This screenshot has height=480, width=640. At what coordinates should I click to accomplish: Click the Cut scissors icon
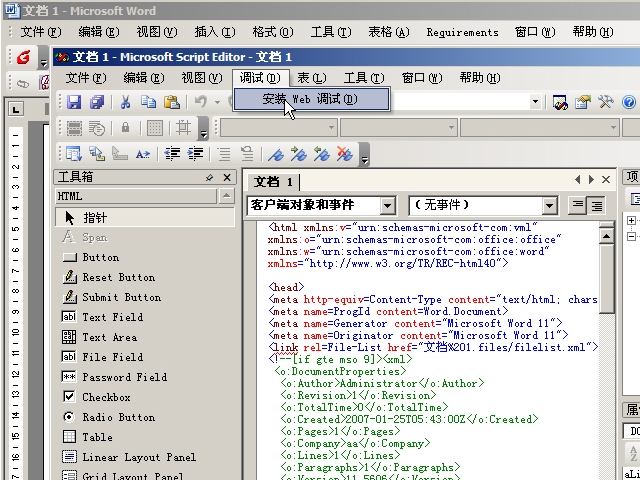click(x=125, y=102)
